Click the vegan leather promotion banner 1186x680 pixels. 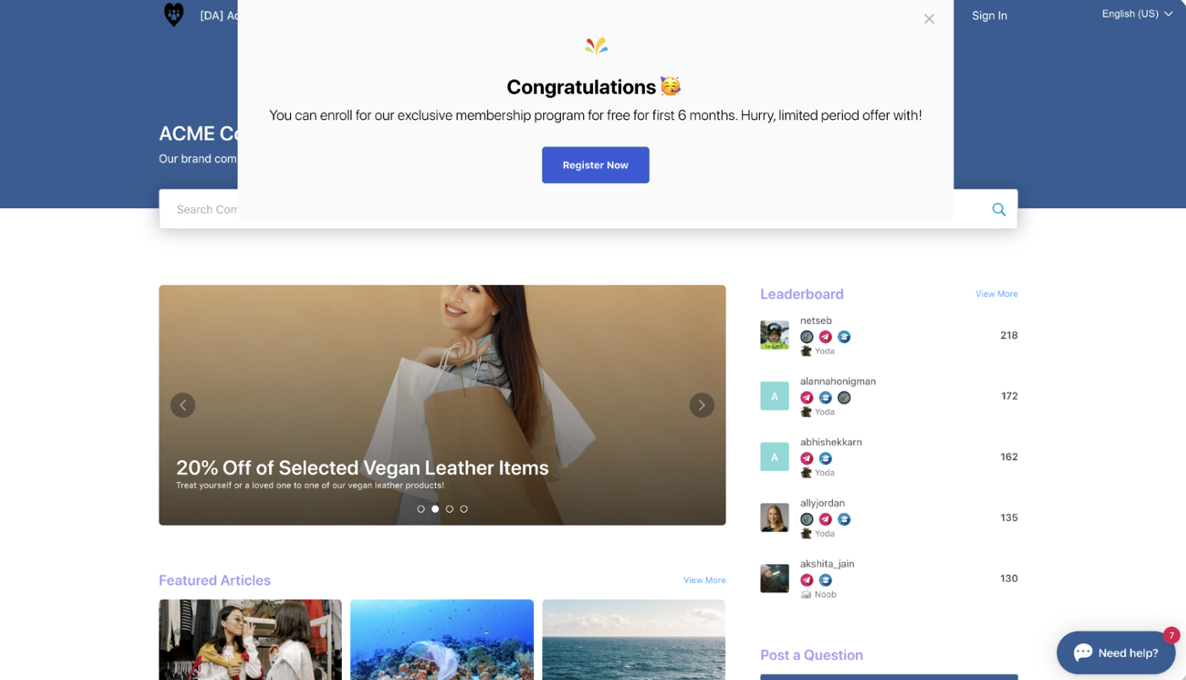click(442, 405)
